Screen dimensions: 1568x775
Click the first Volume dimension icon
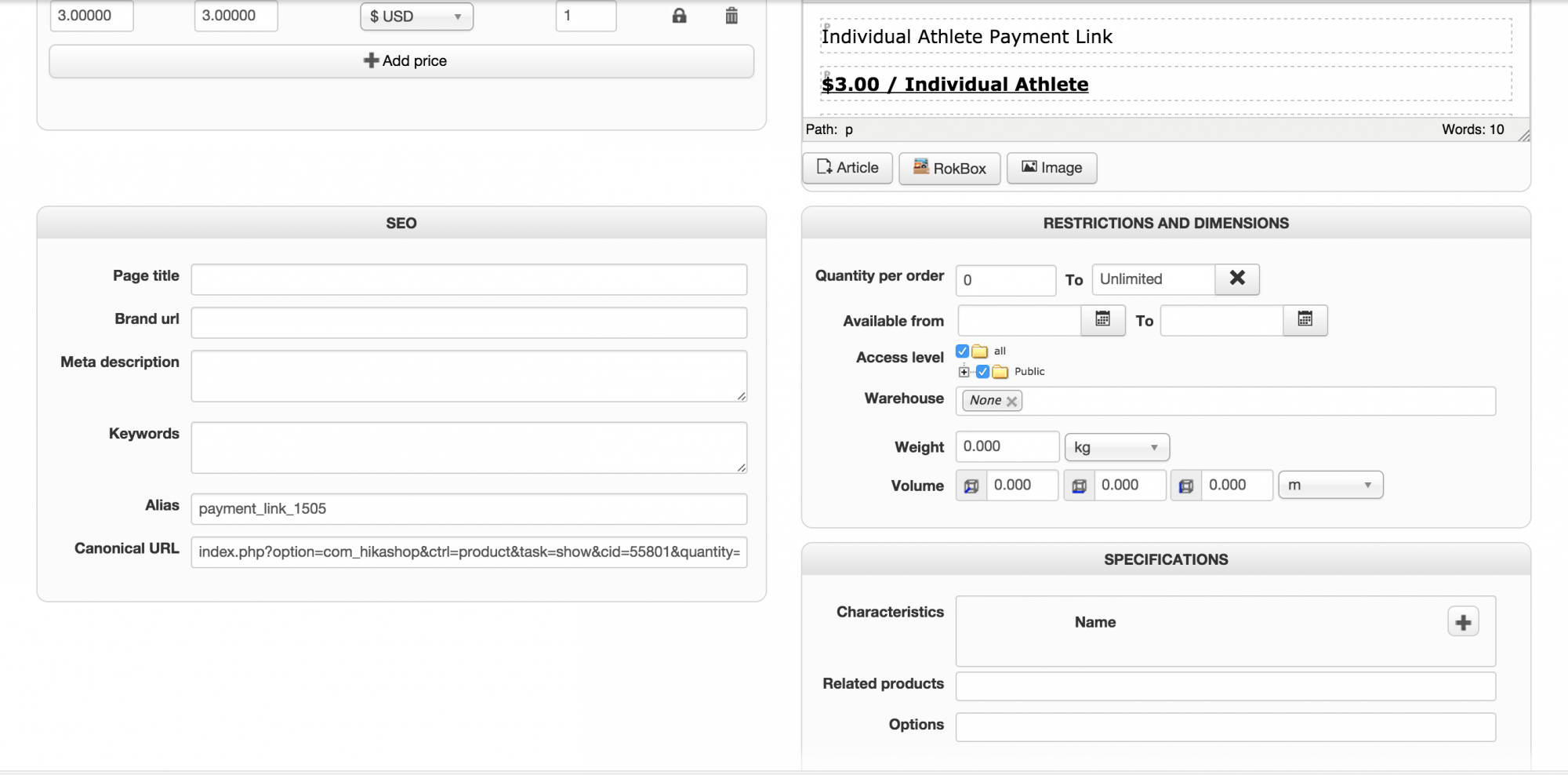971,486
